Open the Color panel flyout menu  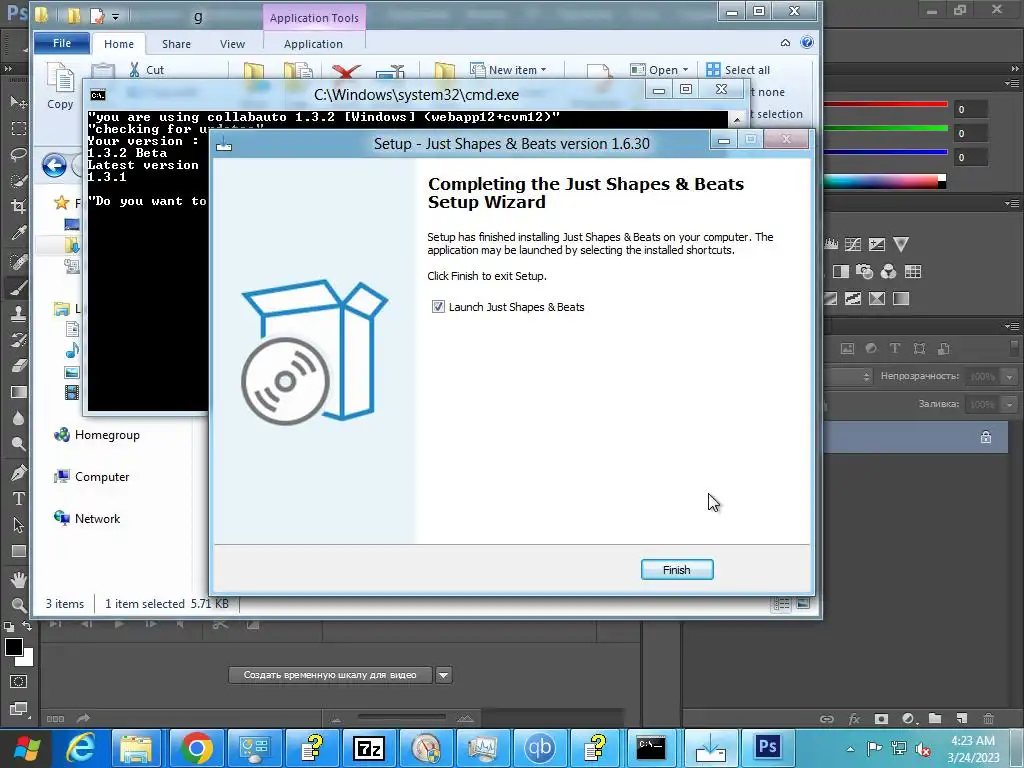[1011, 83]
